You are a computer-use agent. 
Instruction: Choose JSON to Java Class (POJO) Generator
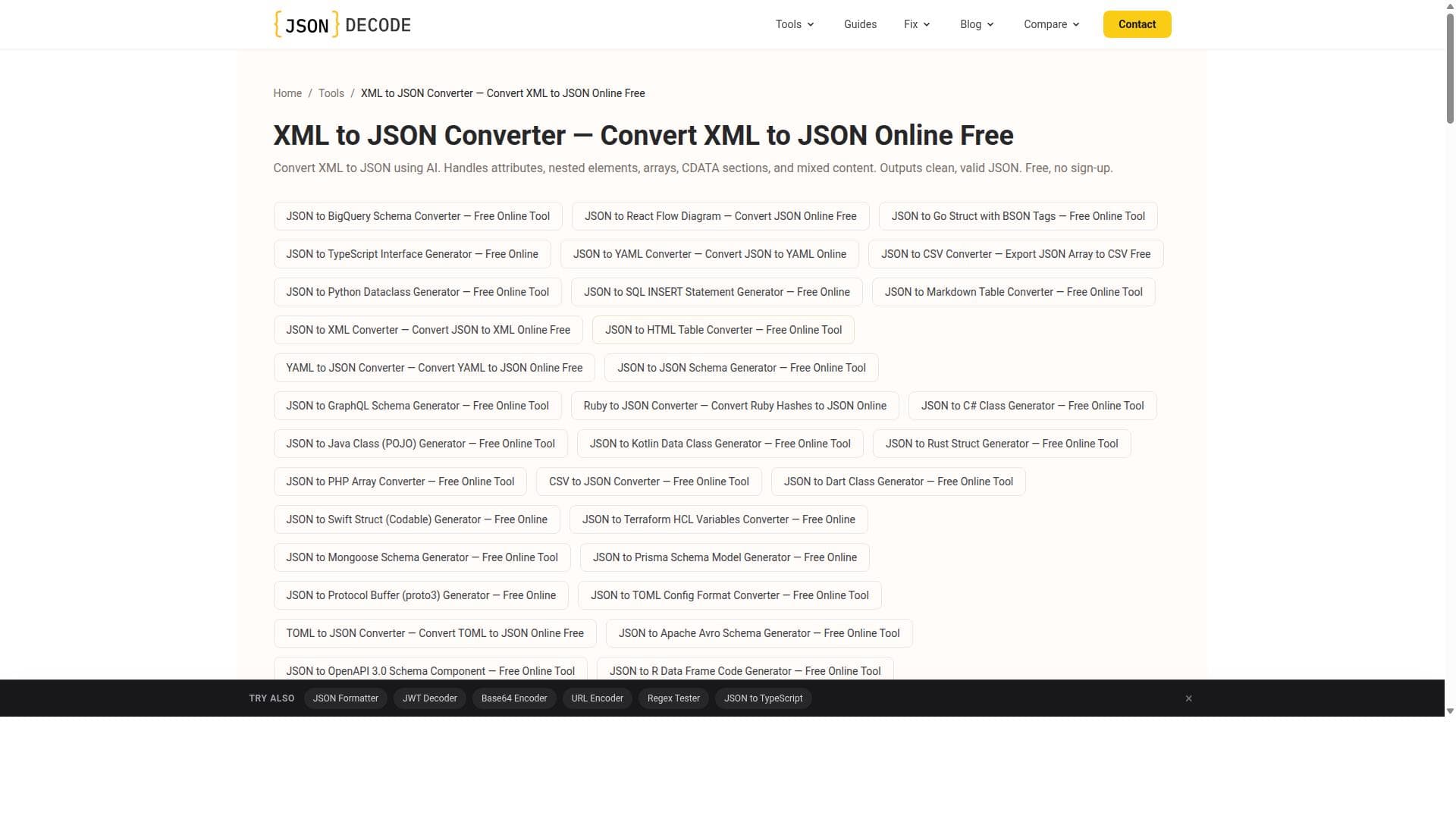click(420, 444)
